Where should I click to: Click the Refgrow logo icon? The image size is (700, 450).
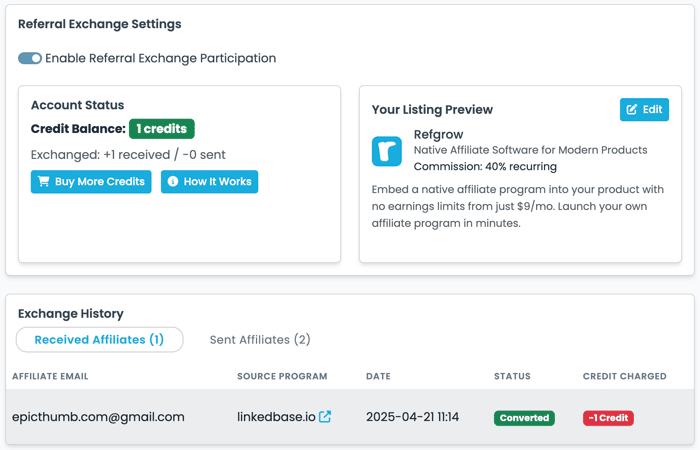point(387,151)
